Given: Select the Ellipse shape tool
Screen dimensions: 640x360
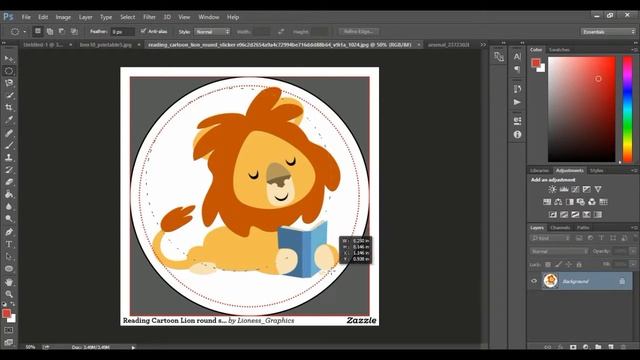Looking at the screenshot, I should tap(9, 269).
